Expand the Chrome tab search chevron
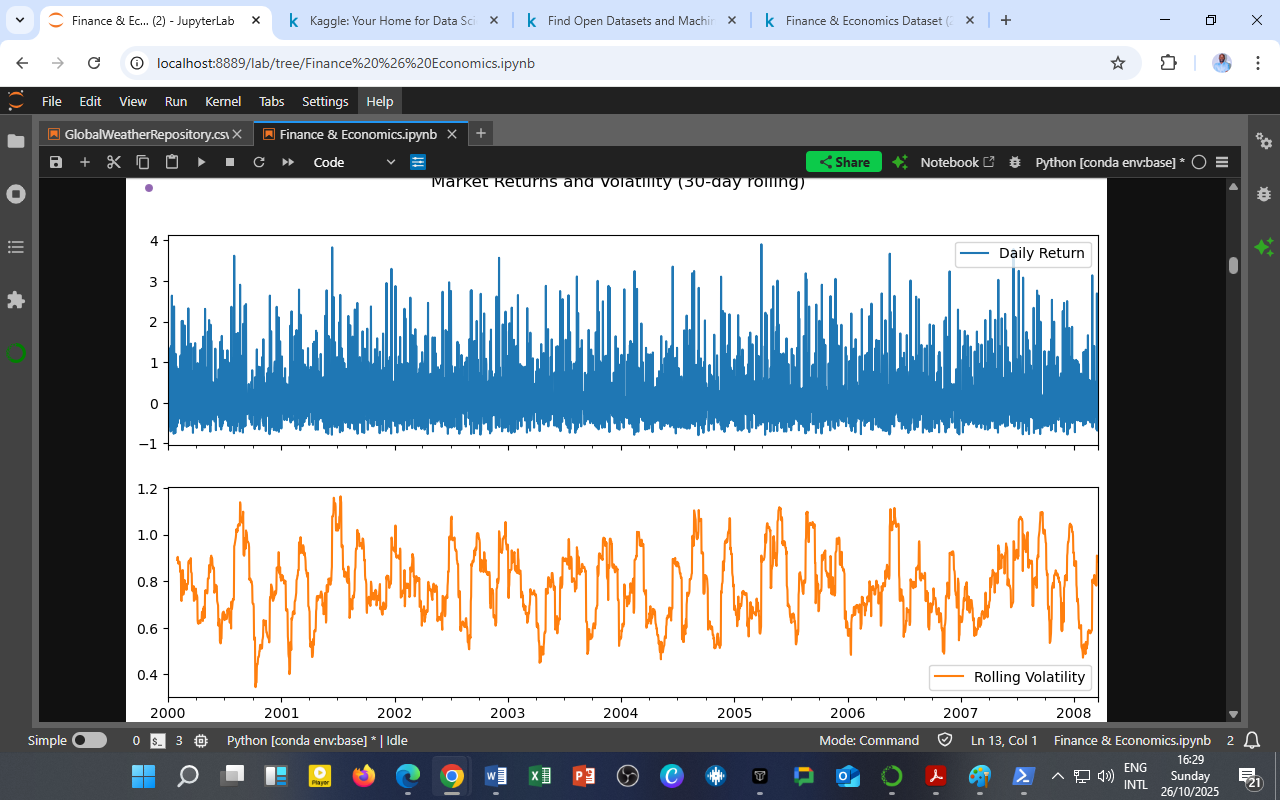 19,20
